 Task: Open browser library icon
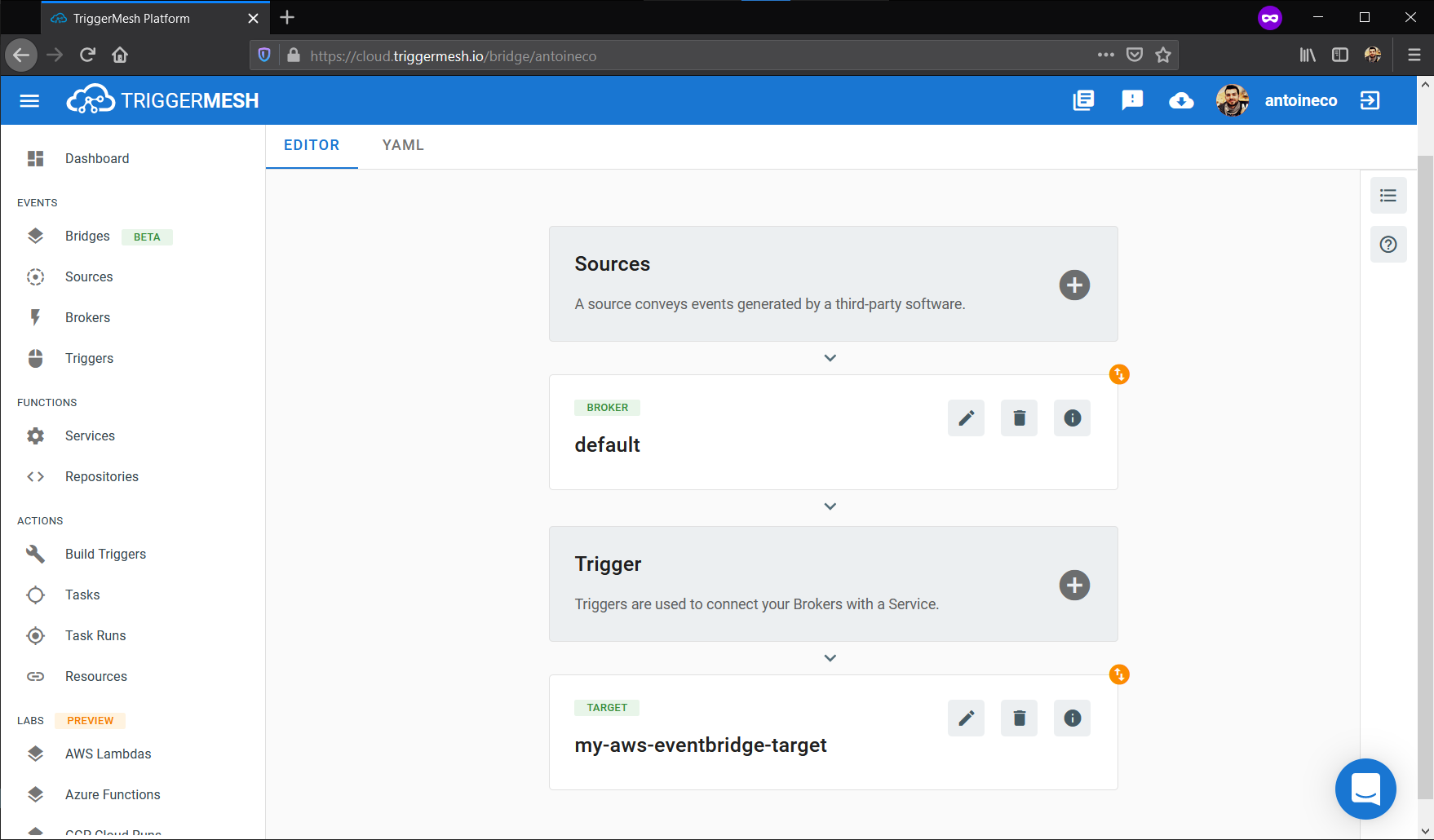1308,55
